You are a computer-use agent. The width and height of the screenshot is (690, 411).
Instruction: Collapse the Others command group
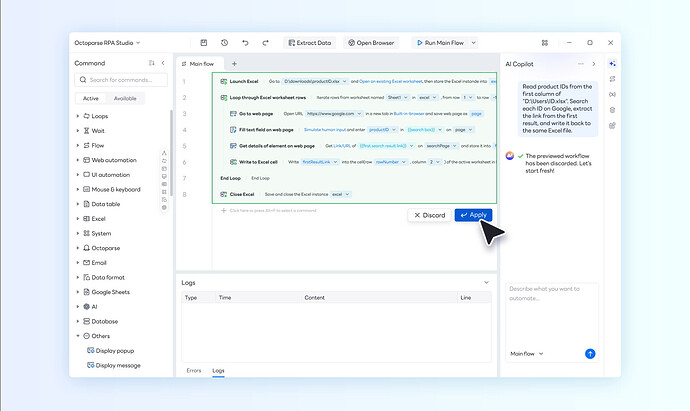78,336
